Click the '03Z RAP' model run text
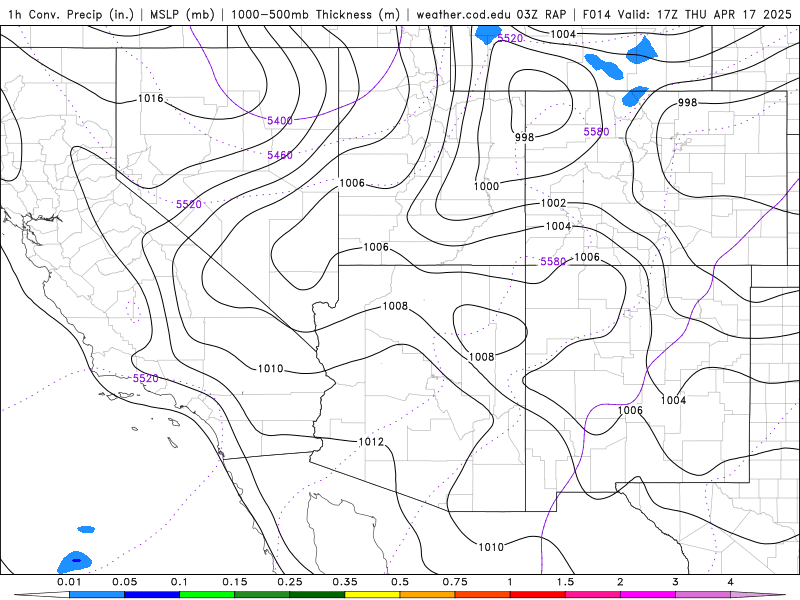Screen dimensions: 800x600 pyautogui.click(x=544, y=14)
